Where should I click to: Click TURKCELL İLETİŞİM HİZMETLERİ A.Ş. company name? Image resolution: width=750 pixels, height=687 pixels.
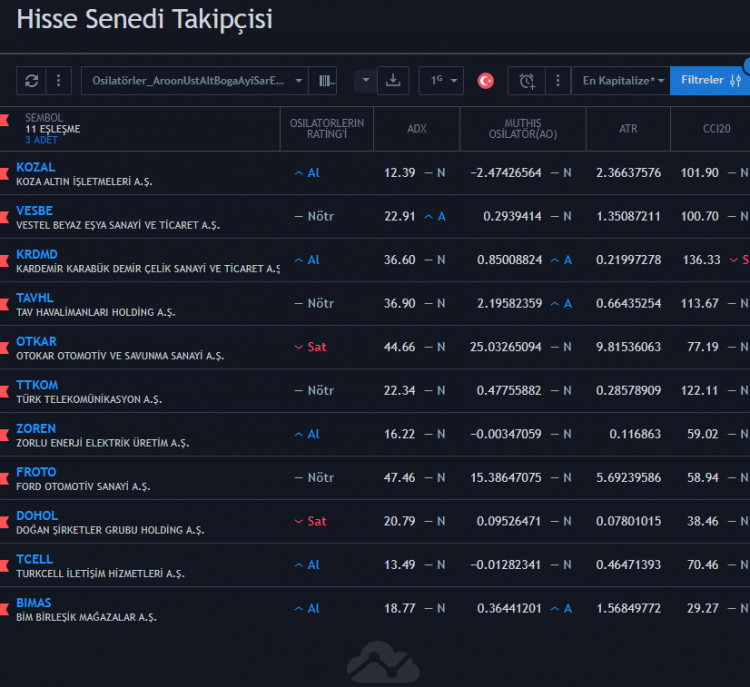coord(100,574)
